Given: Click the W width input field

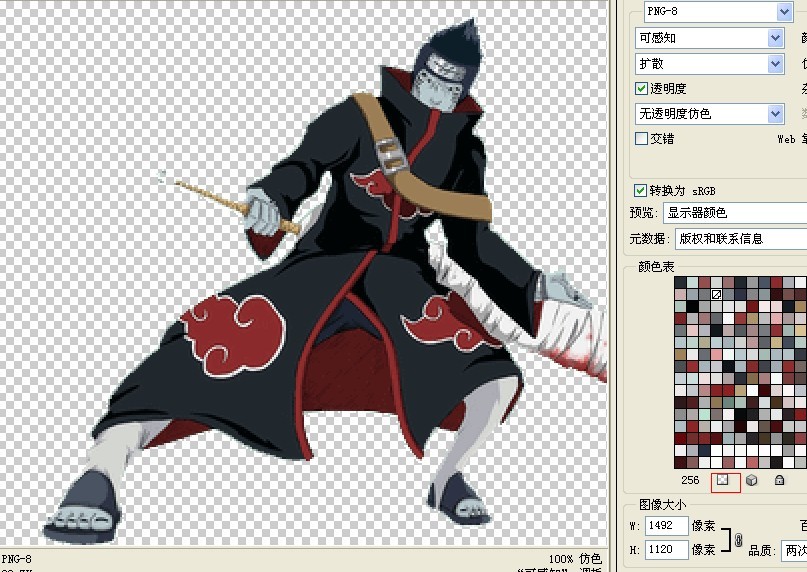Looking at the screenshot, I should pyautogui.click(x=666, y=525).
